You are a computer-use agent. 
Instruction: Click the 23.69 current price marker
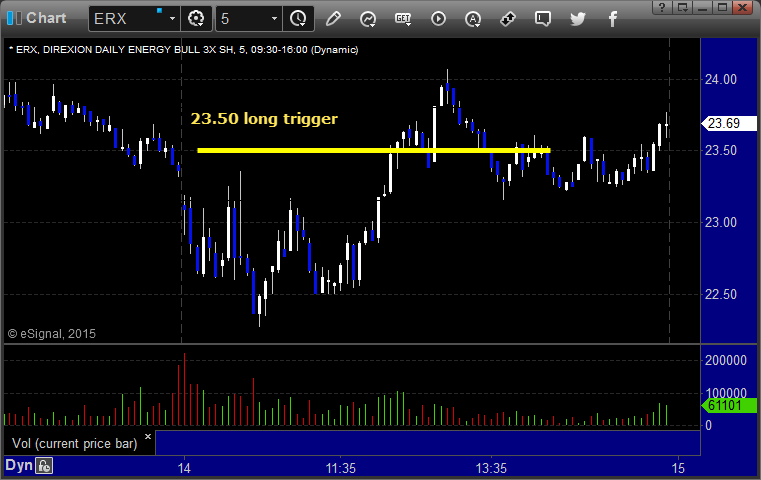point(729,123)
